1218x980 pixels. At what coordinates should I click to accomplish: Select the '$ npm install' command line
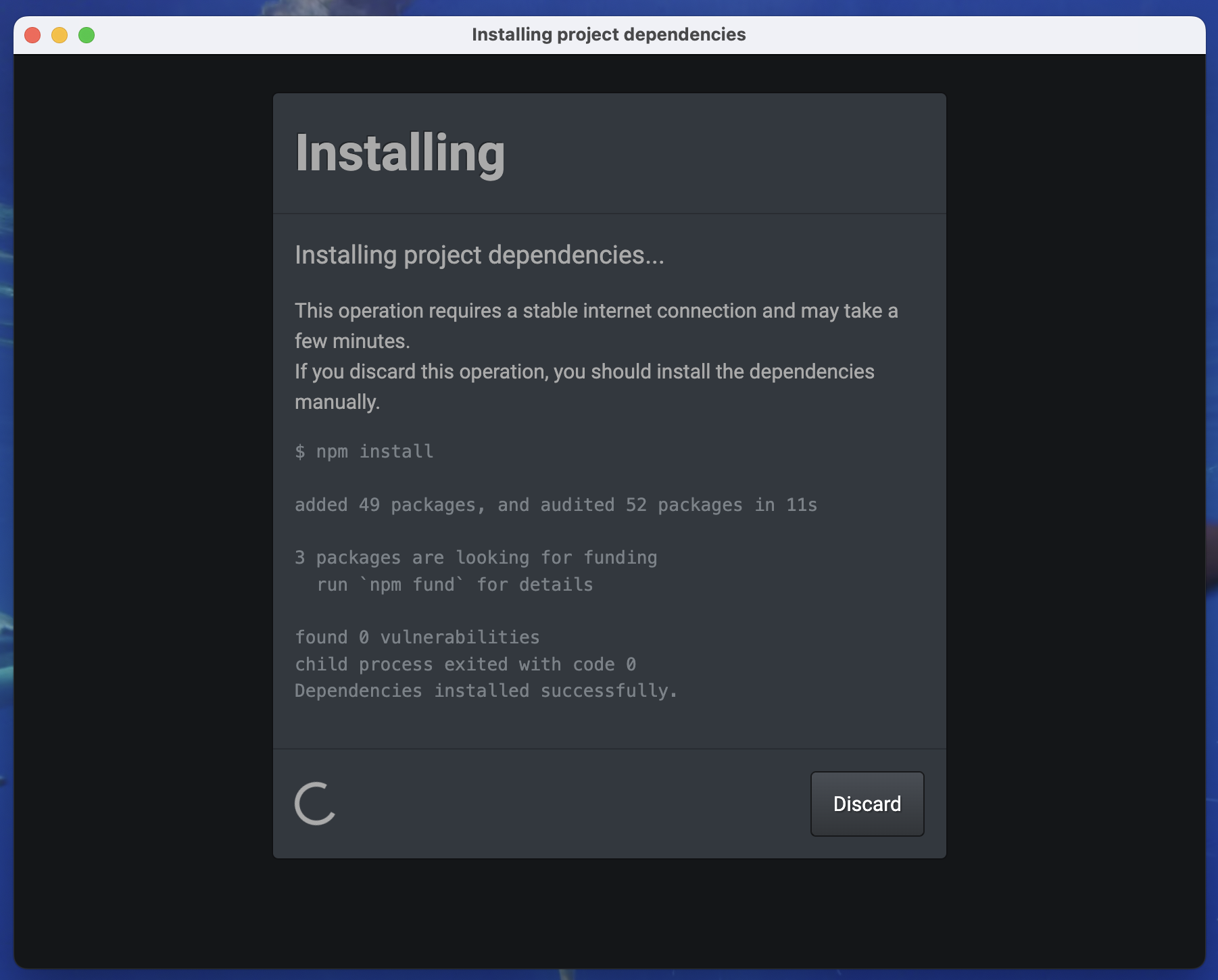[364, 451]
